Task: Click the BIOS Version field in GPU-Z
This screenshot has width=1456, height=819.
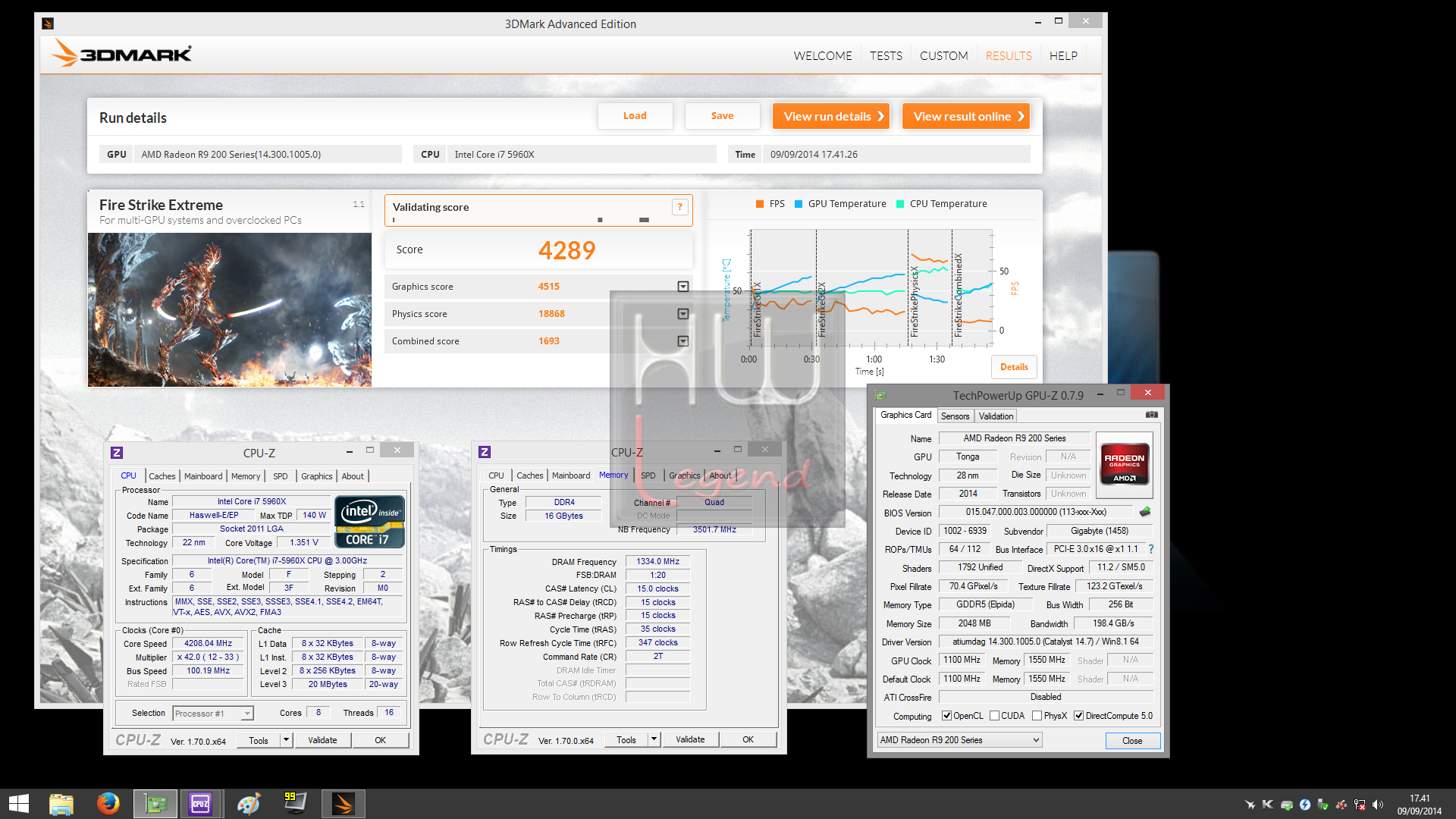Action: pyautogui.click(x=1036, y=513)
